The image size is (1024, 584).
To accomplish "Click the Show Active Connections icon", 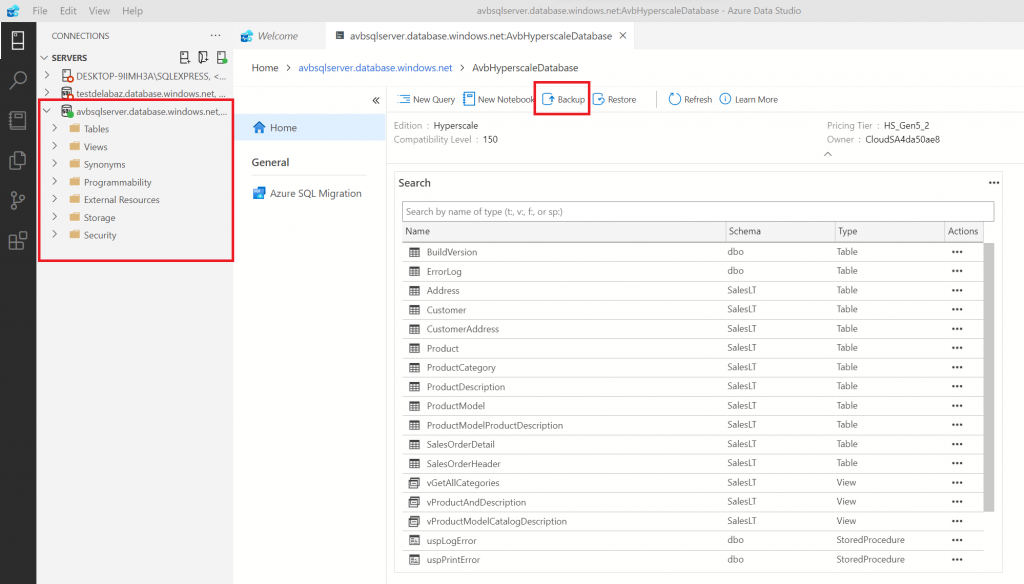I will tap(221, 57).
